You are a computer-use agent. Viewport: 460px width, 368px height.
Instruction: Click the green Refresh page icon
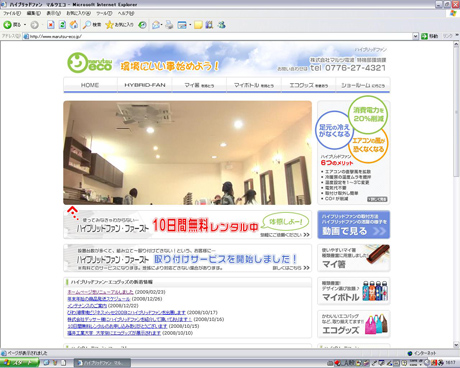(62, 25)
